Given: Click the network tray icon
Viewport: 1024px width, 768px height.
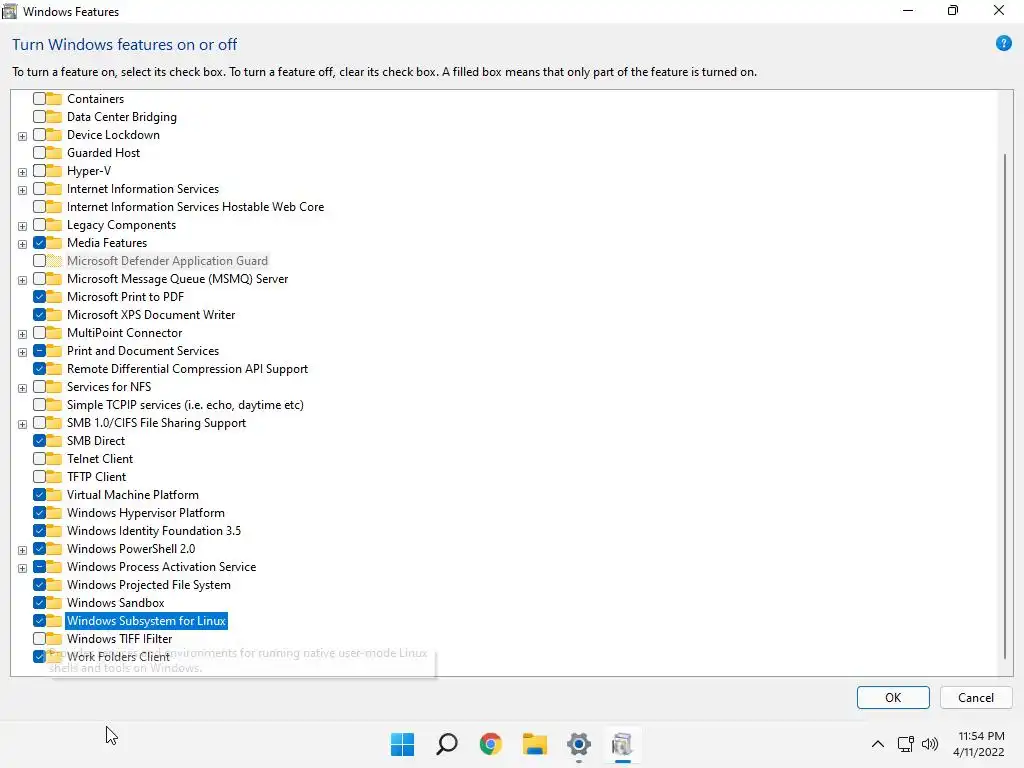Looking at the screenshot, I should pos(906,744).
